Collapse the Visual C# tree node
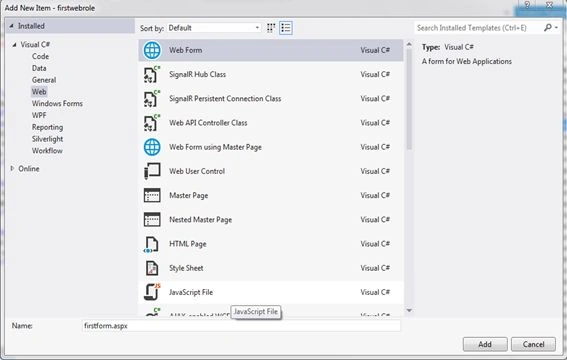The height and width of the screenshot is (360, 567). pos(14,45)
